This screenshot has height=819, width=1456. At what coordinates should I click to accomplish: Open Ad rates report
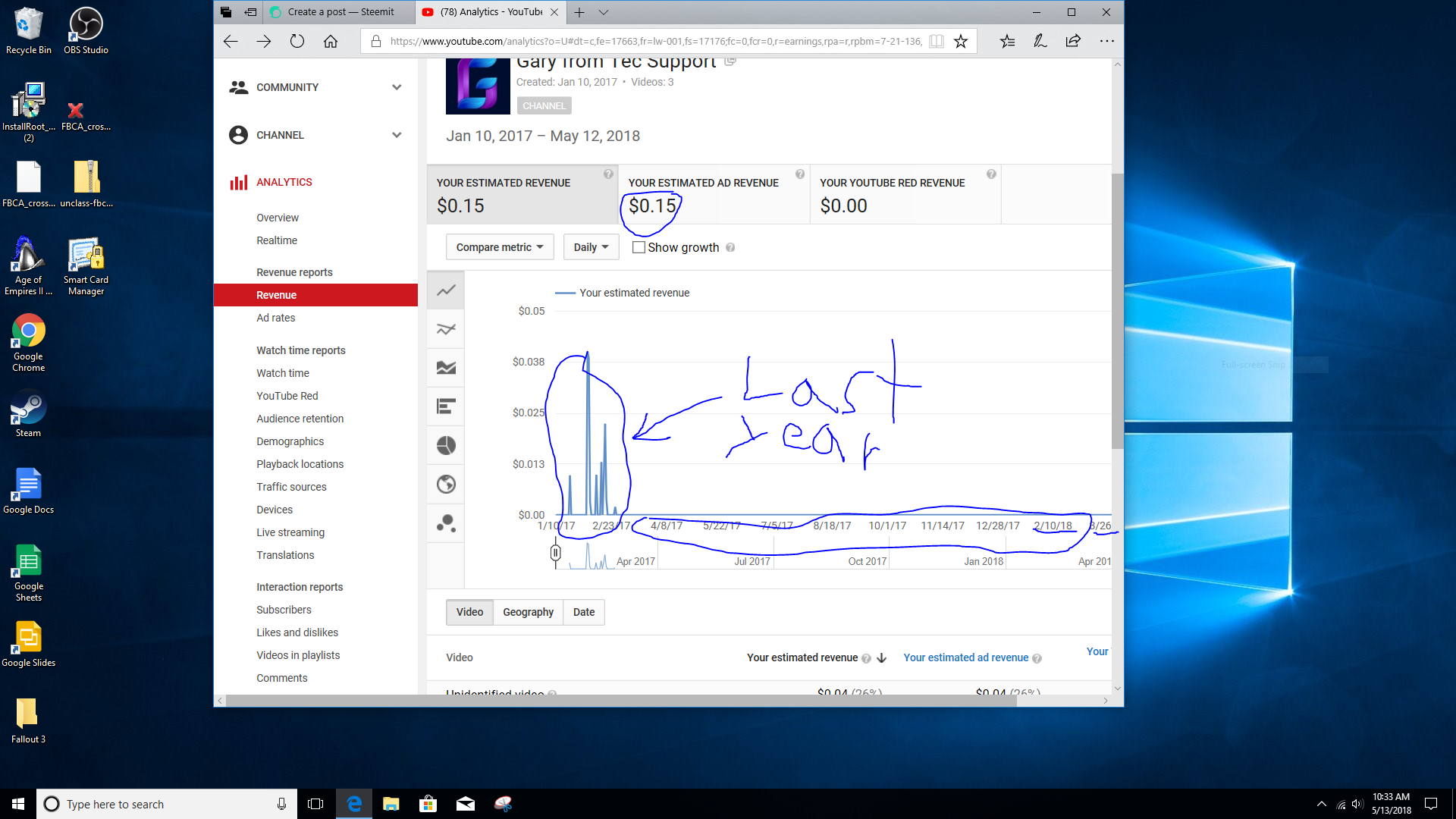tap(275, 318)
